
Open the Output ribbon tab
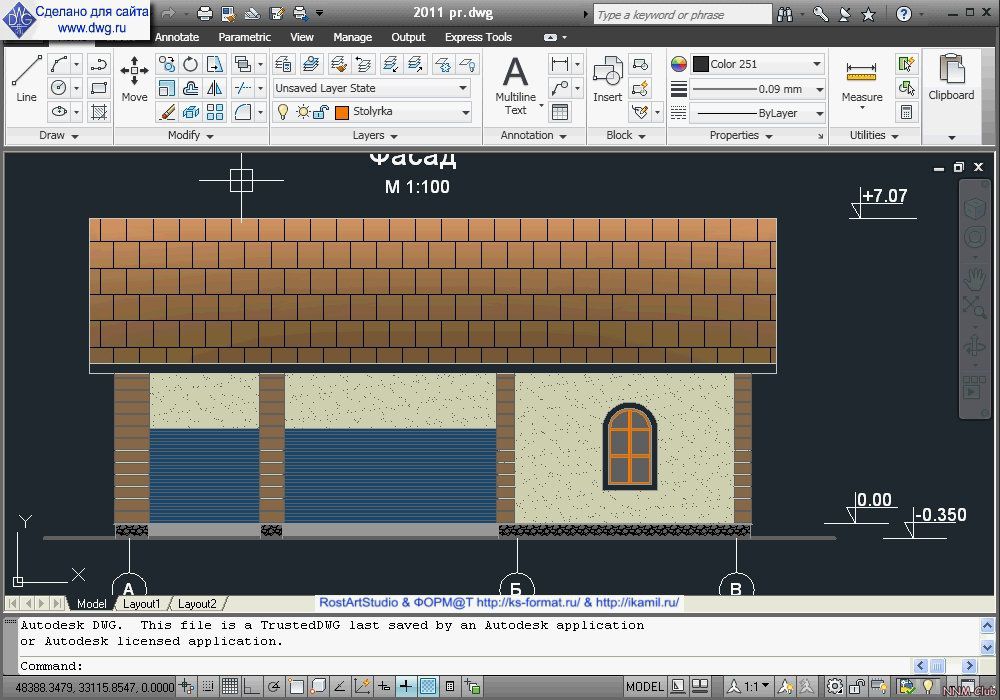(x=408, y=37)
